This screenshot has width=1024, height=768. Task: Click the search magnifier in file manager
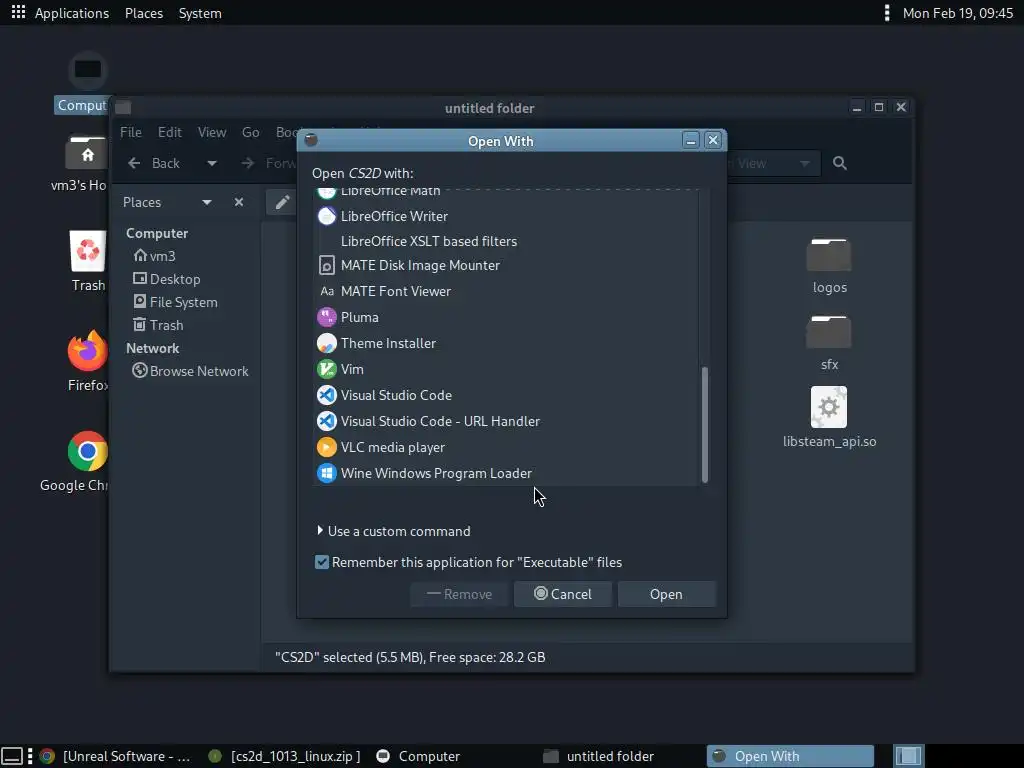[x=840, y=163]
